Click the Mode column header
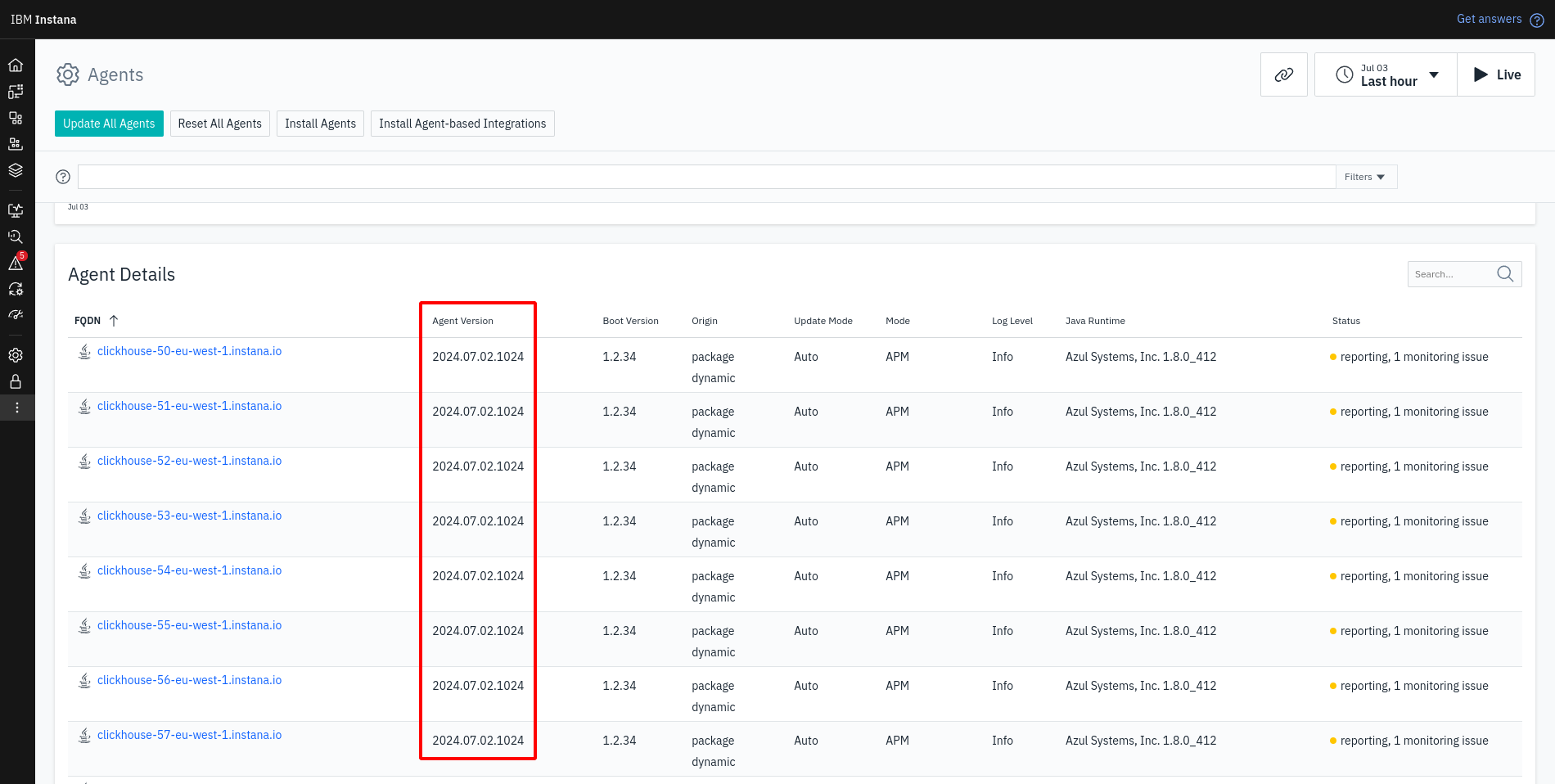The width and height of the screenshot is (1555, 784). 898,321
